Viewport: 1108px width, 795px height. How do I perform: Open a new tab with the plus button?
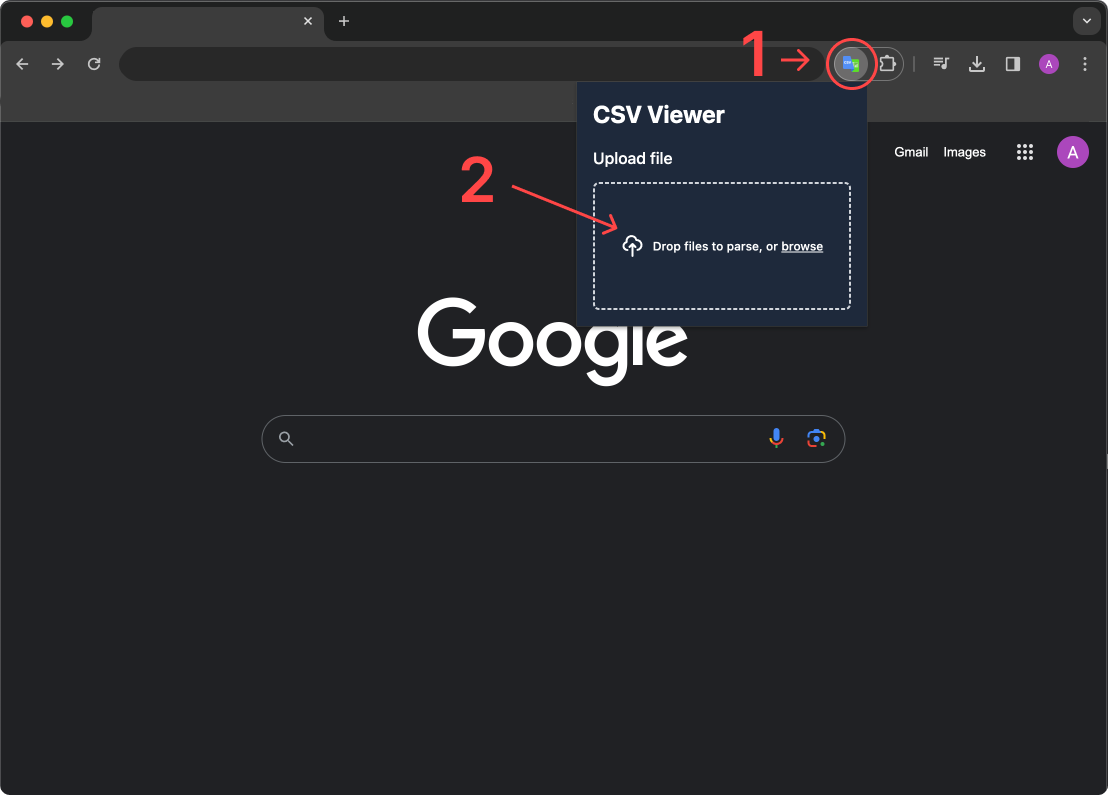344,21
